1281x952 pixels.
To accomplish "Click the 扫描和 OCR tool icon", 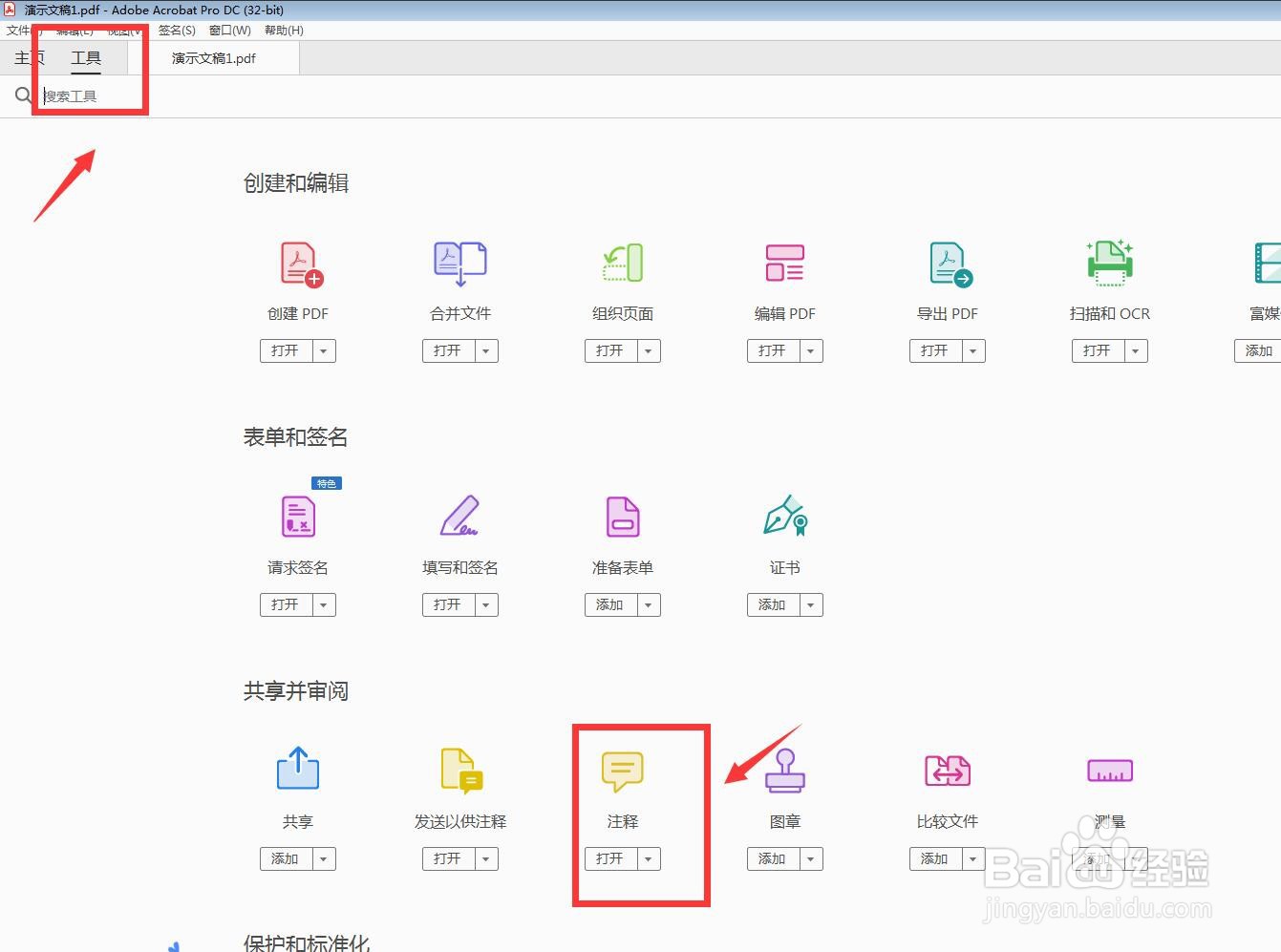I will point(1109,264).
